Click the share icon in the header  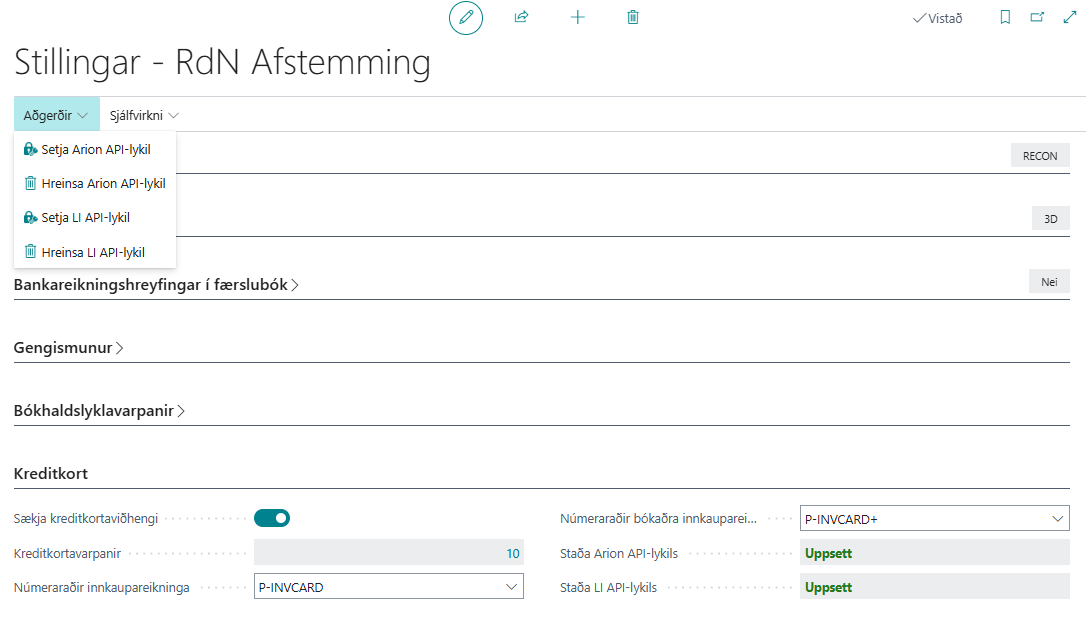521,17
